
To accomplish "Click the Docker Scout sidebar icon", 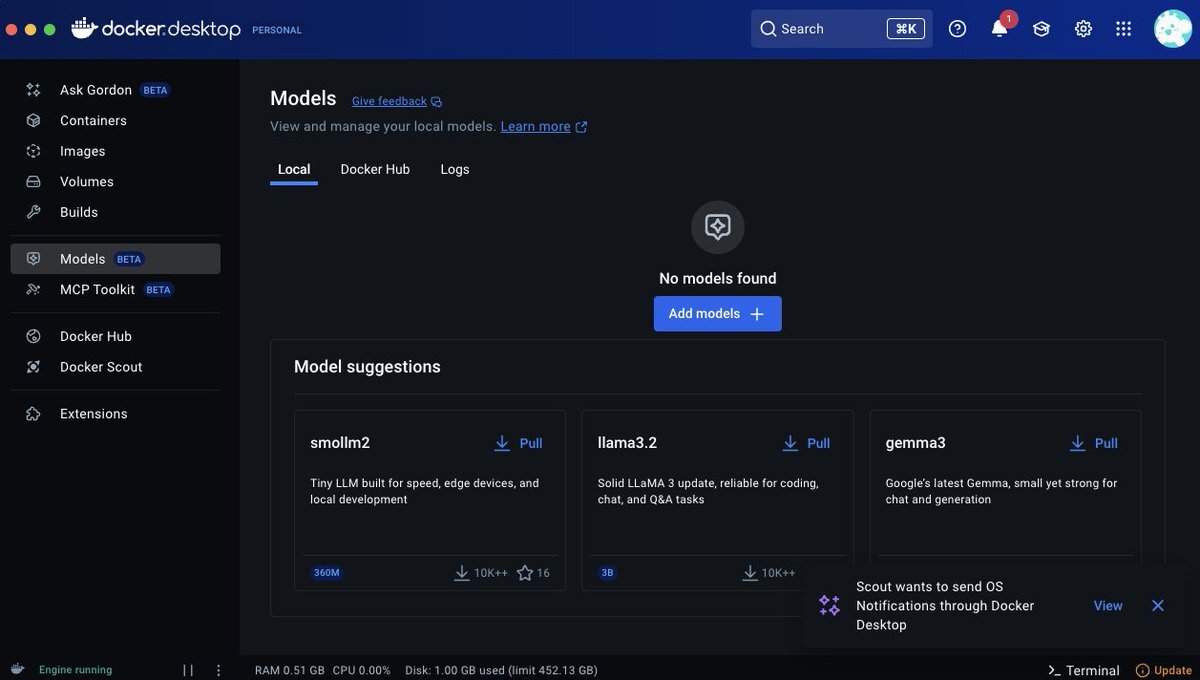I will click(33, 367).
